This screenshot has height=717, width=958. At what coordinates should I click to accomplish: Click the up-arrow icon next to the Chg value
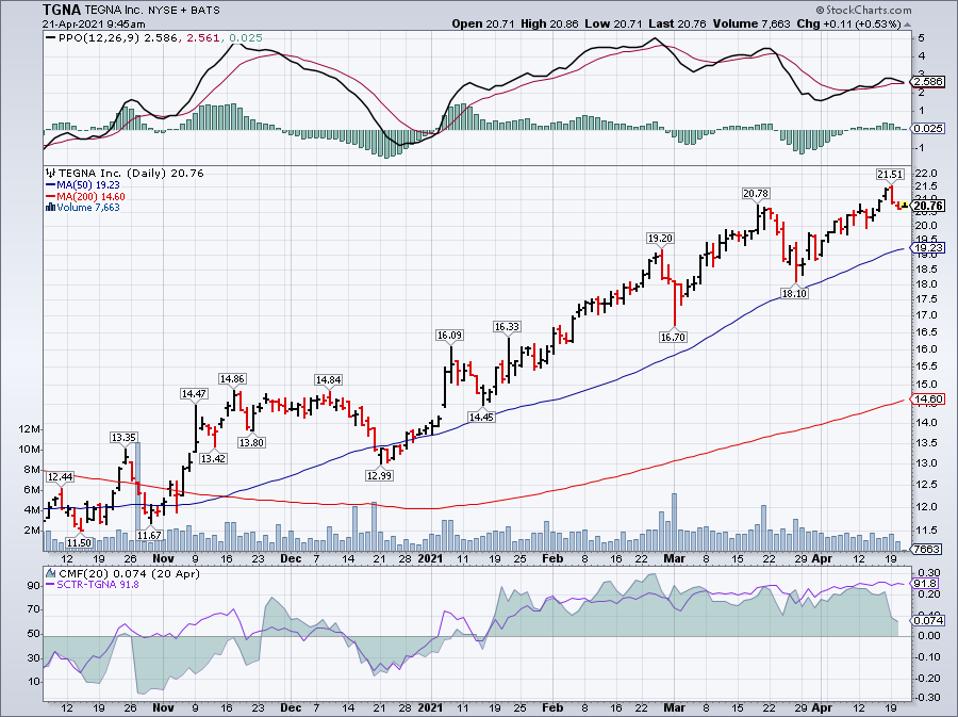coord(907,24)
